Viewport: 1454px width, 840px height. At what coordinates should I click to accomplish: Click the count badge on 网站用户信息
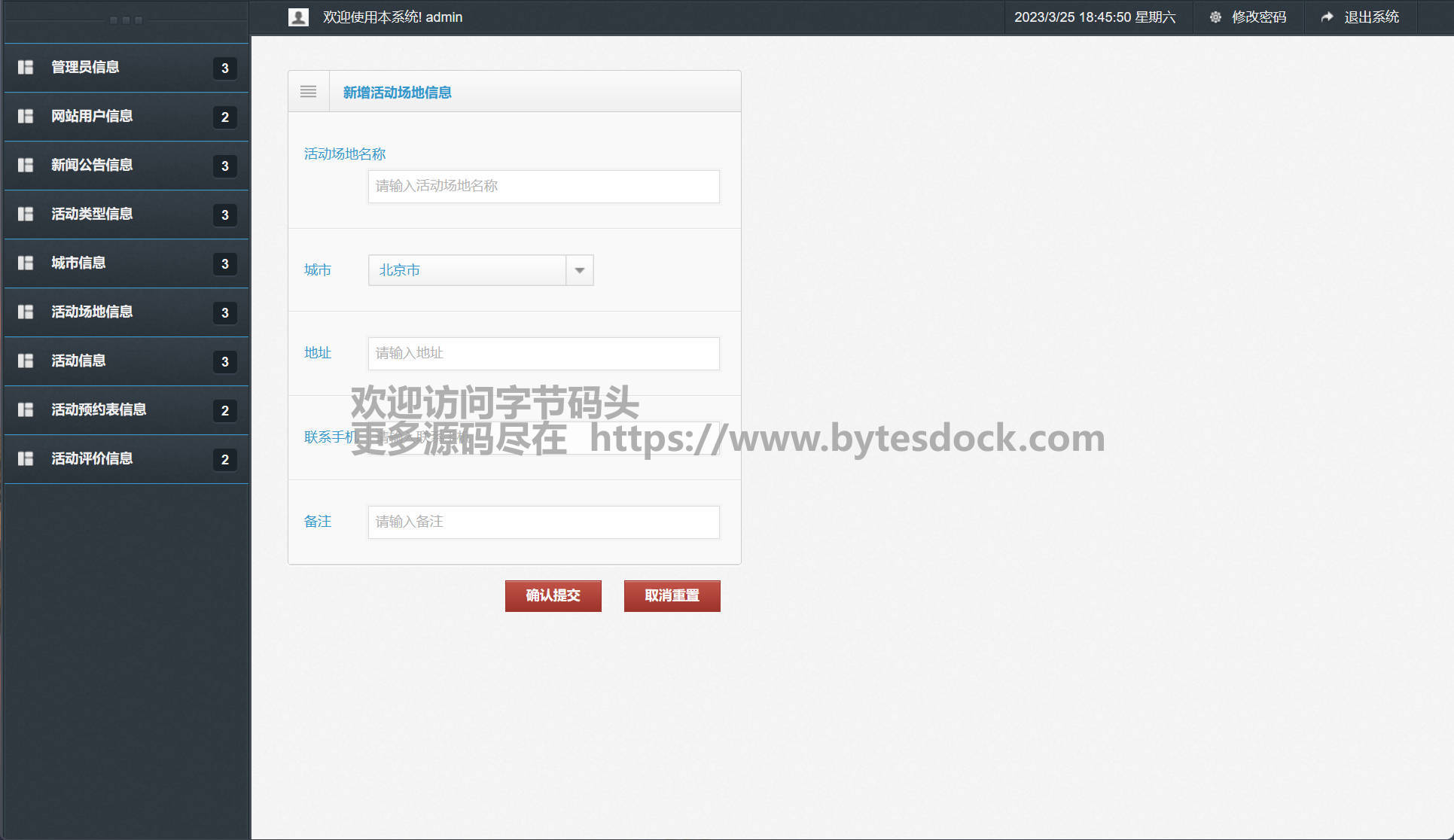[224, 117]
